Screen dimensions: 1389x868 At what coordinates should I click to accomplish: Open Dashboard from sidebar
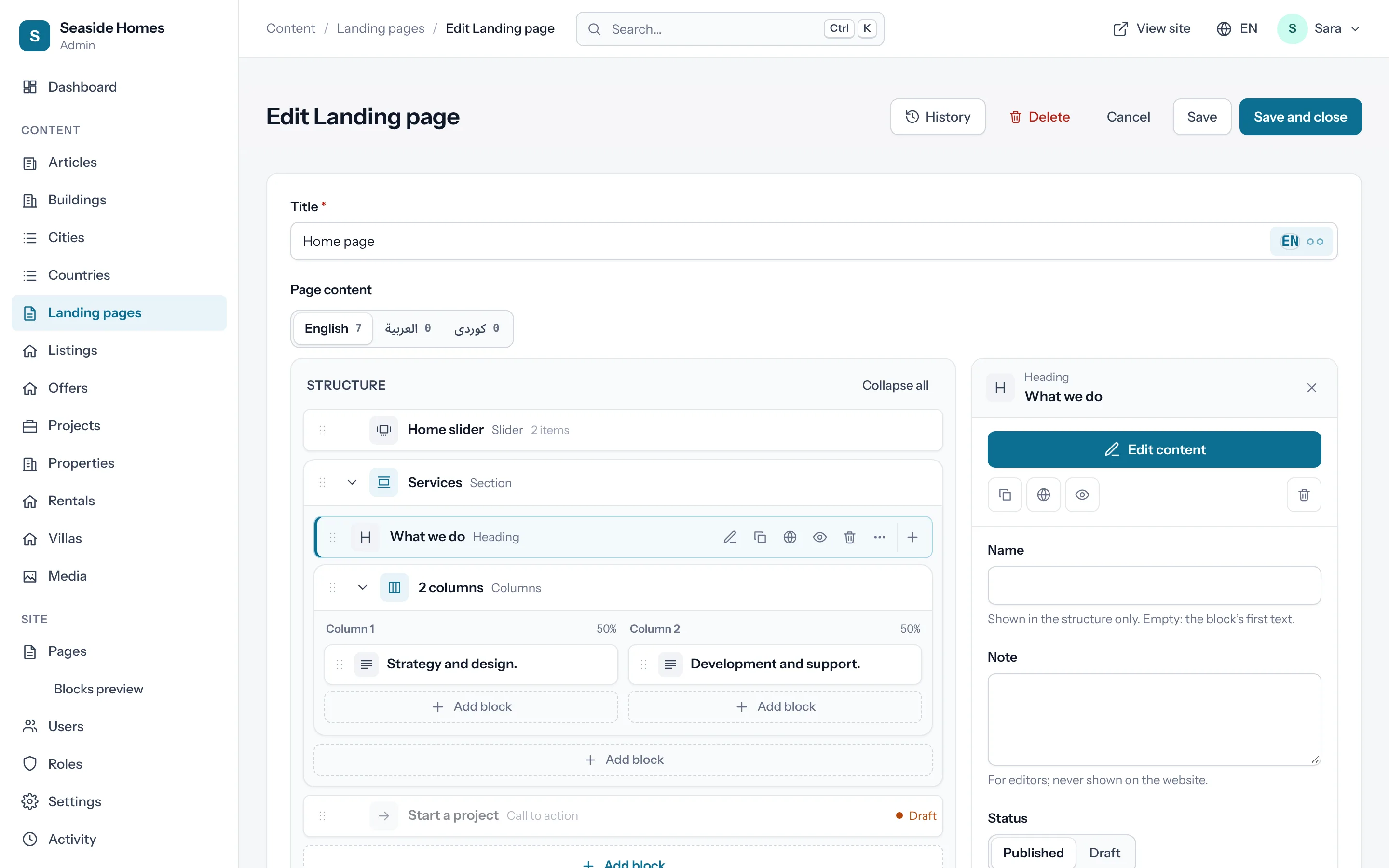click(x=119, y=87)
